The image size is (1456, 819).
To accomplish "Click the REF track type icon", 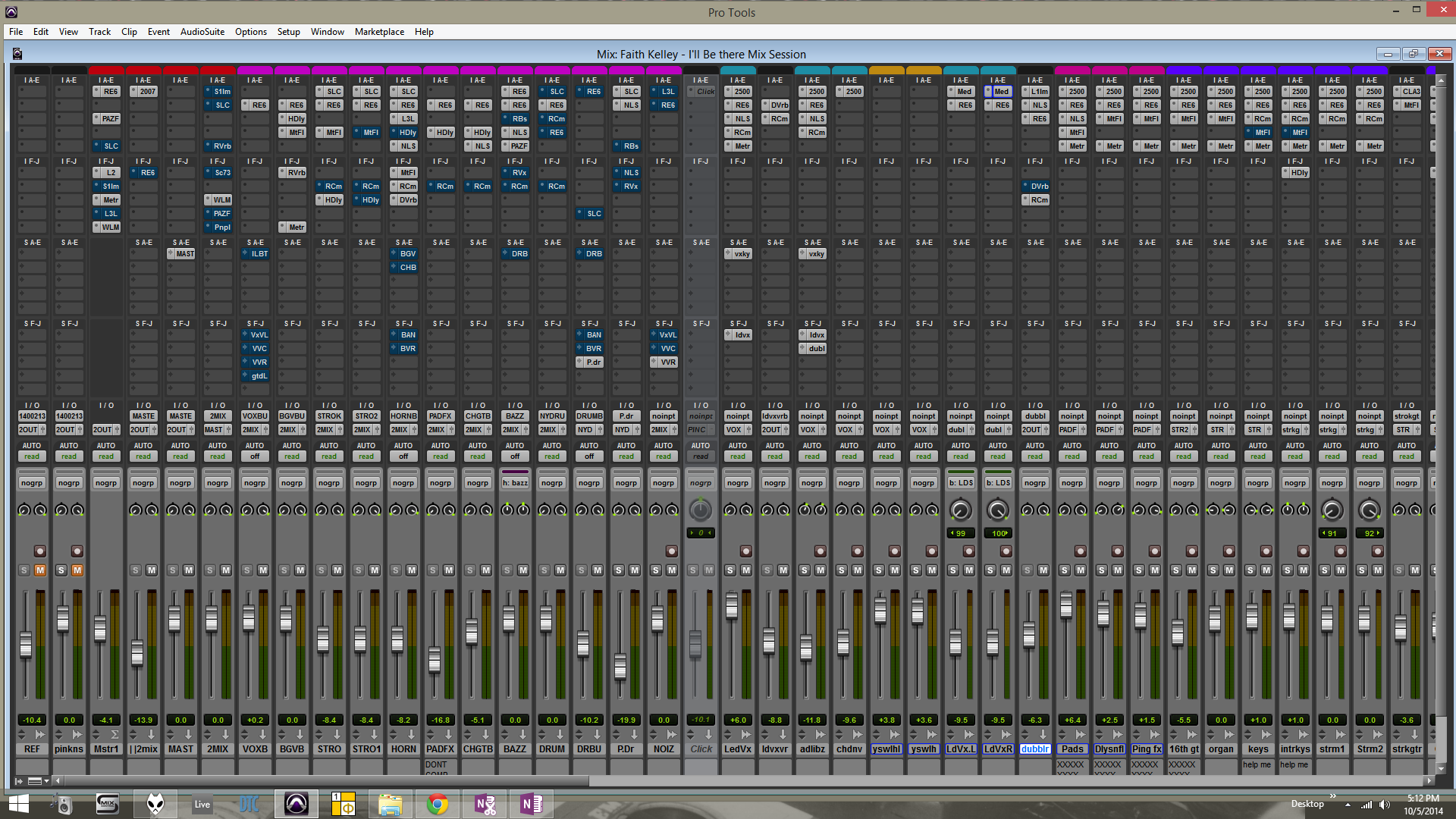I will click(40, 734).
